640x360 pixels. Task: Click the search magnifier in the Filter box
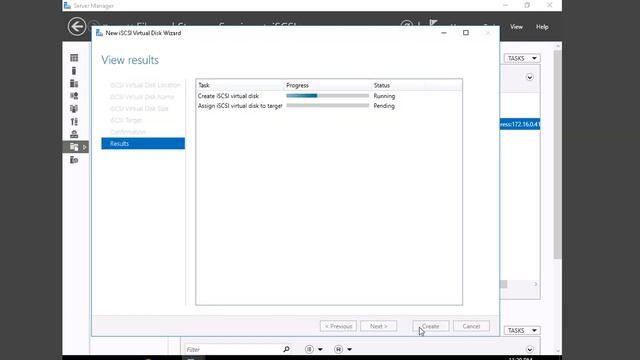click(287, 349)
